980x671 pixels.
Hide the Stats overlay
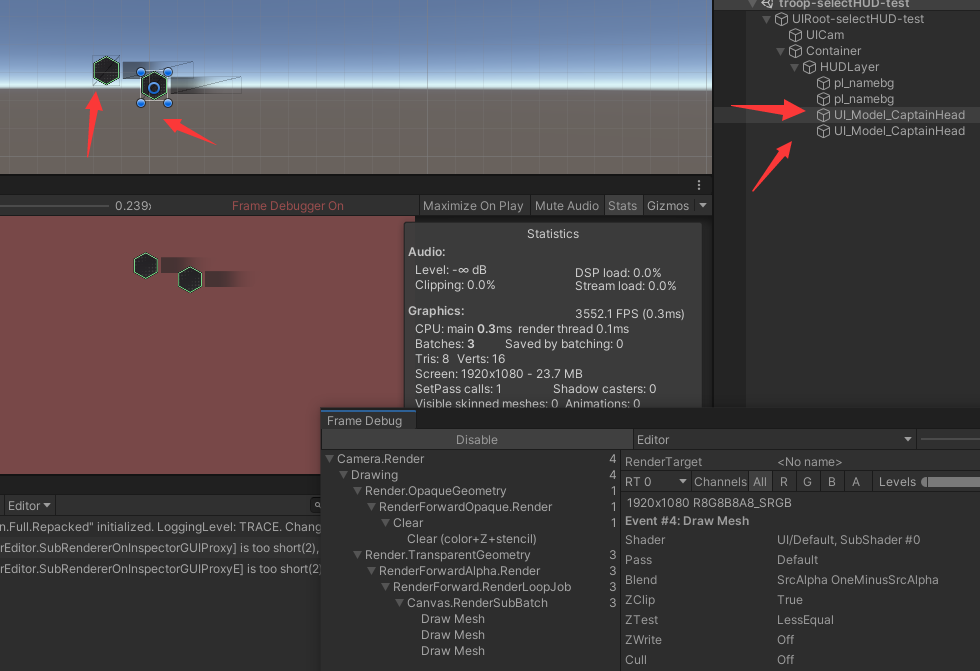(x=622, y=206)
